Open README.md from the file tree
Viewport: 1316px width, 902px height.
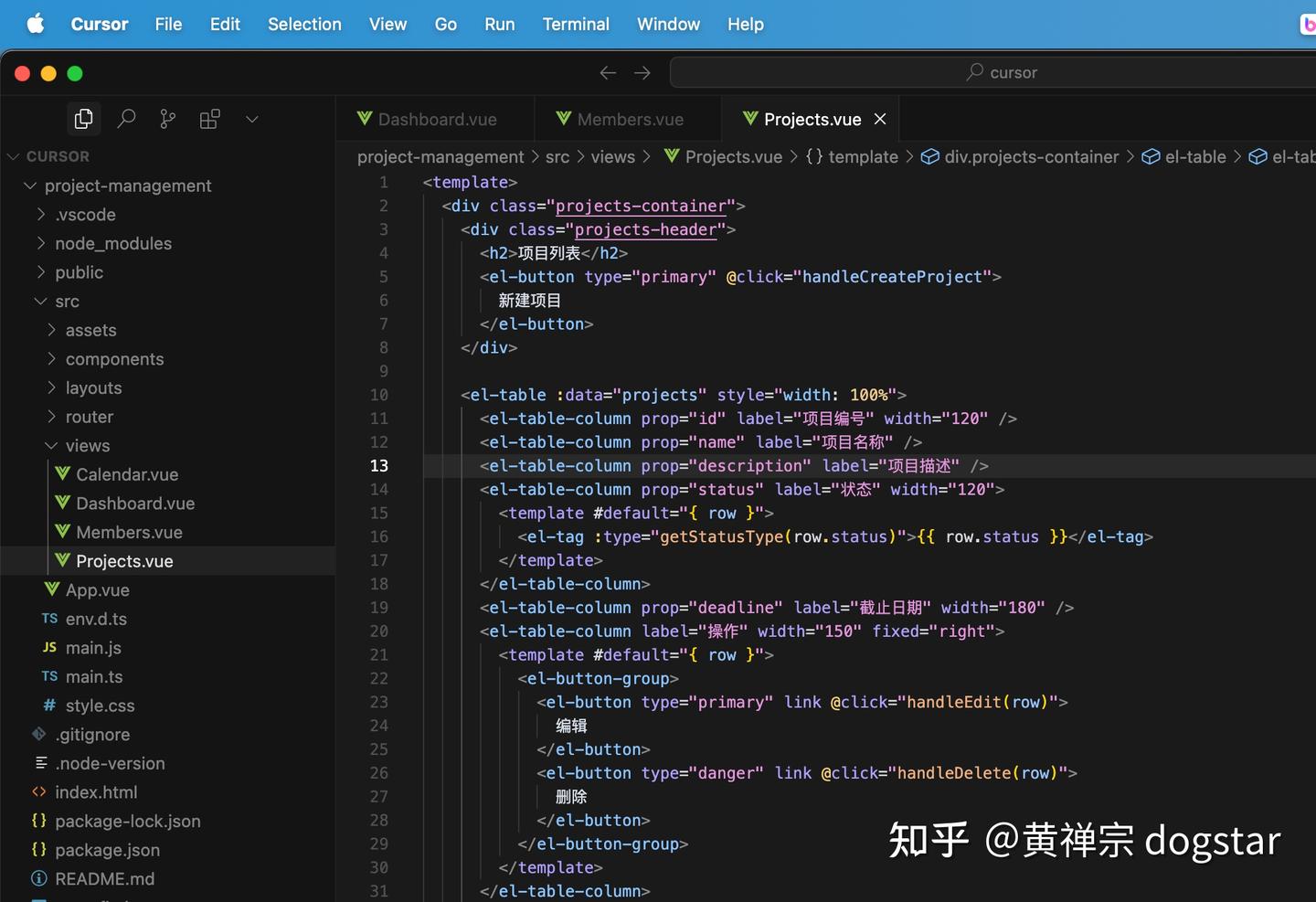[x=105, y=878]
